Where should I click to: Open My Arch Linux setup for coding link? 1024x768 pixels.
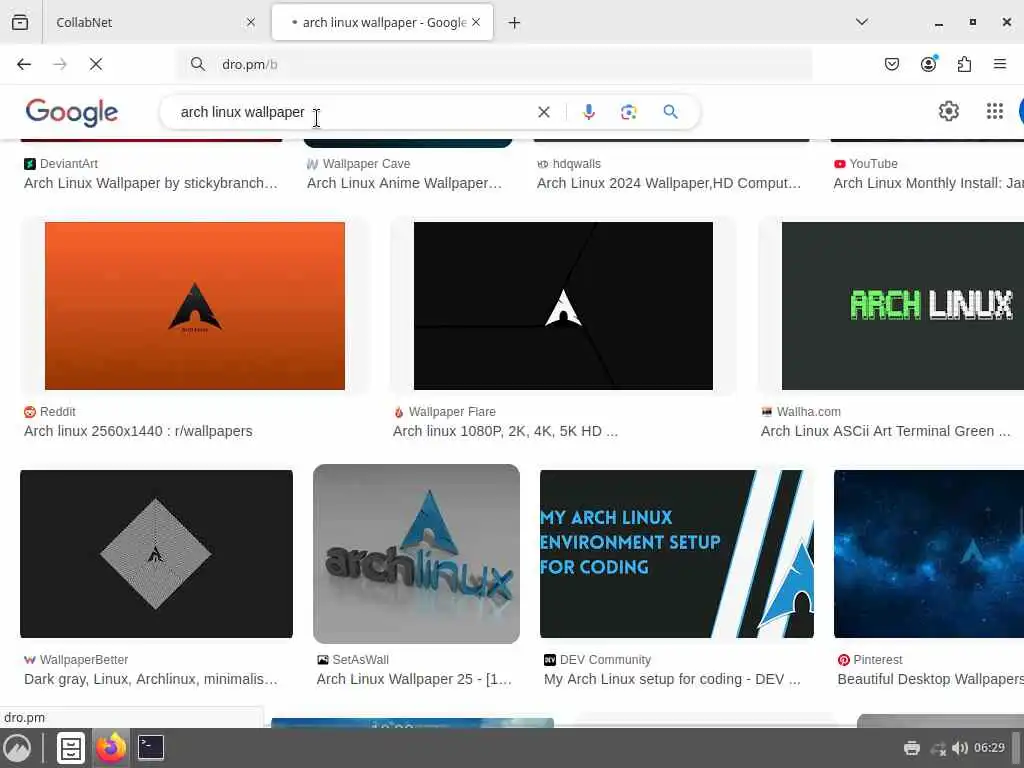672,679
